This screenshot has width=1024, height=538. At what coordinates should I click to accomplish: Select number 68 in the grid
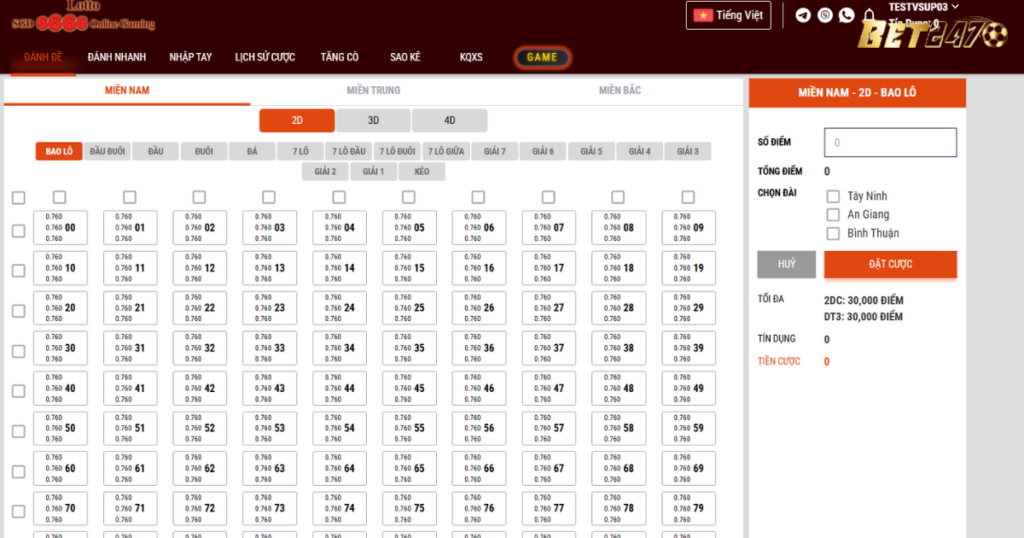point(618,468)
